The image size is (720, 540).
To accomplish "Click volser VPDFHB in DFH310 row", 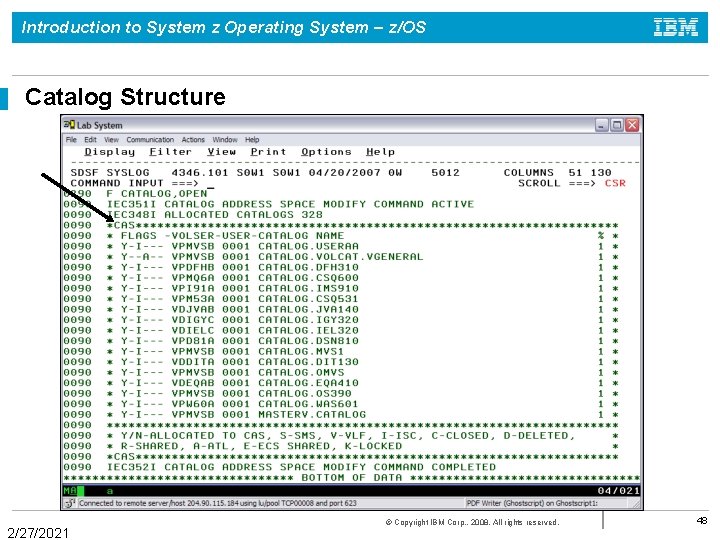I will 193,268.
